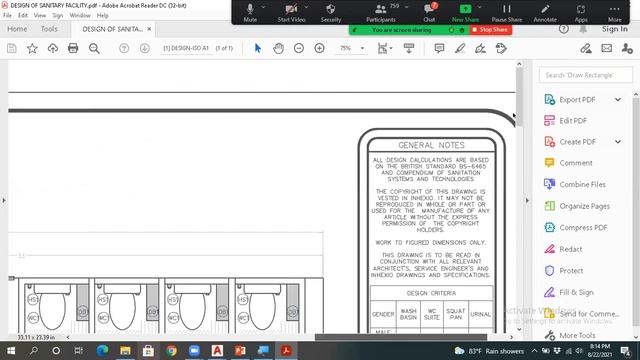Click New Share in Zoom
640x360 pixels.
click(x=465, y=13)
